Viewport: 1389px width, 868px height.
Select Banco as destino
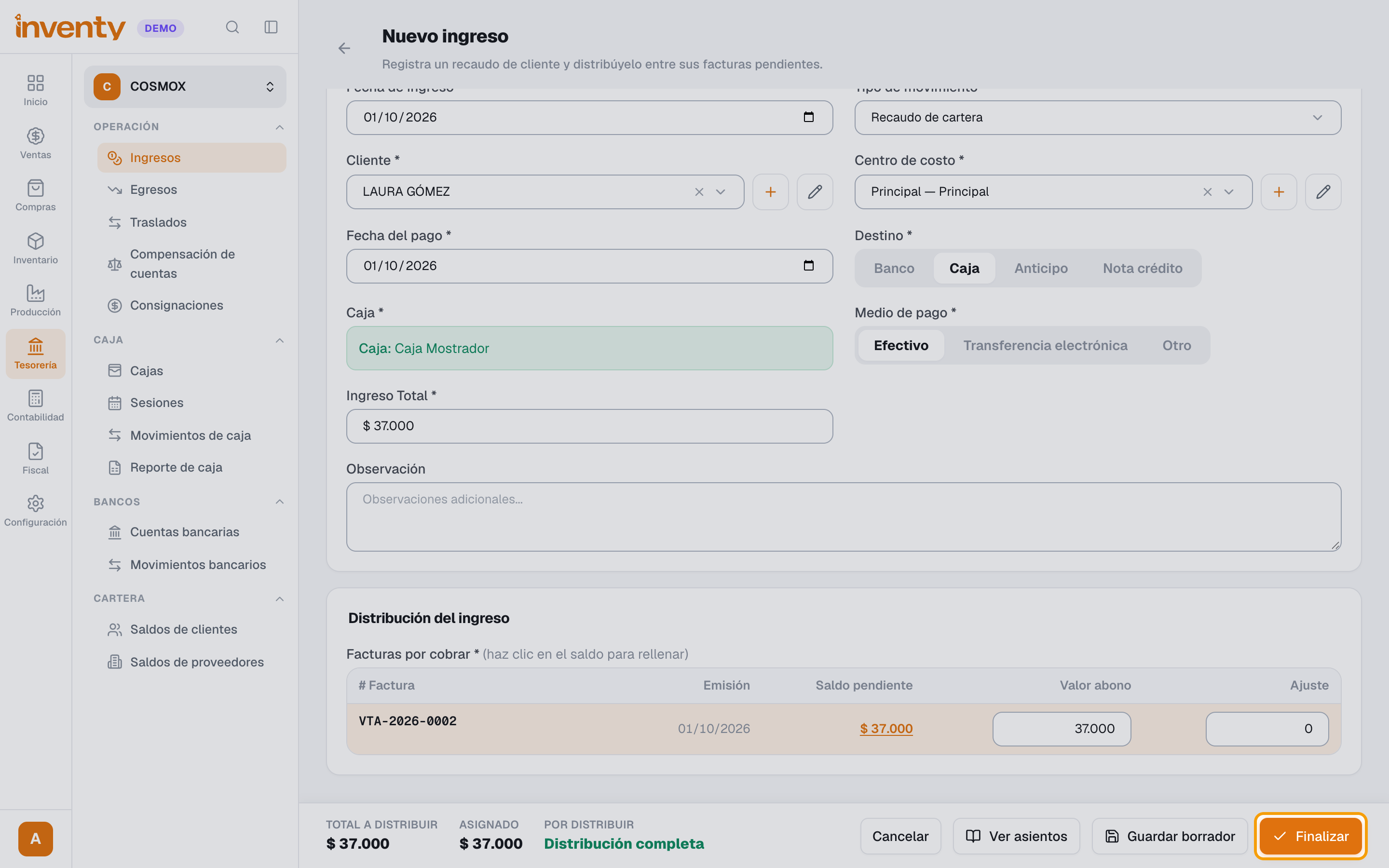pos(894,268)
